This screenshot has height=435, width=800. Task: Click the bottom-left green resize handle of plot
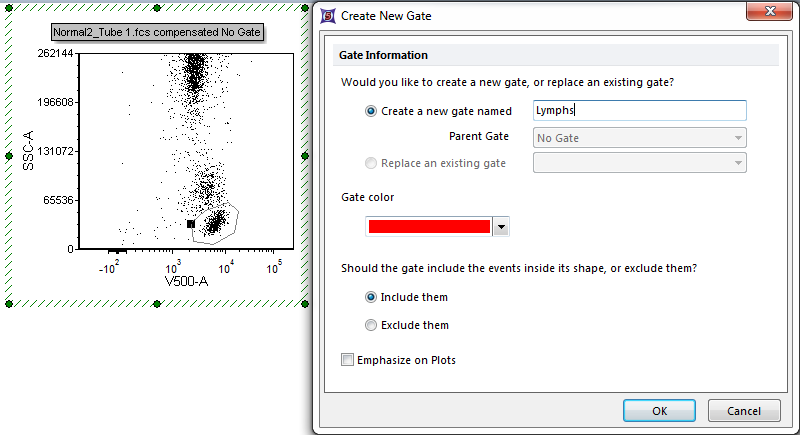8,302
